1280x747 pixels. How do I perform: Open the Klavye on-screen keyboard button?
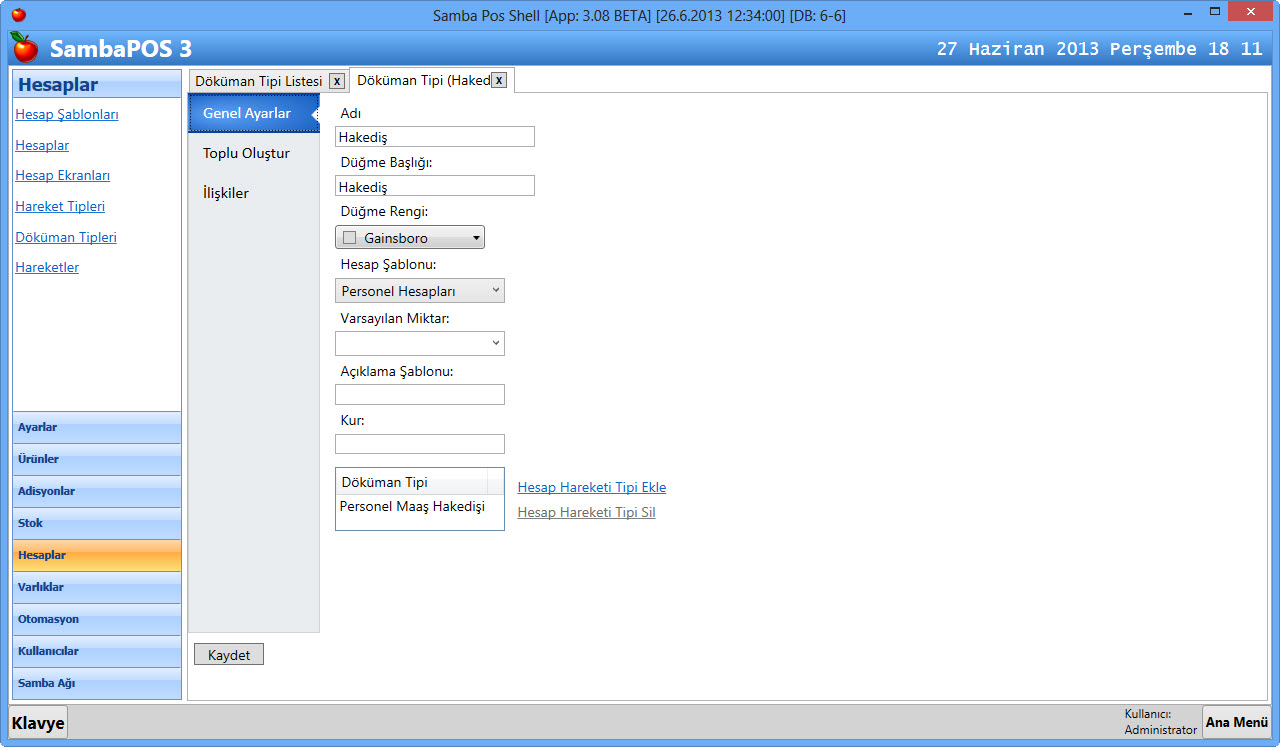38,723
